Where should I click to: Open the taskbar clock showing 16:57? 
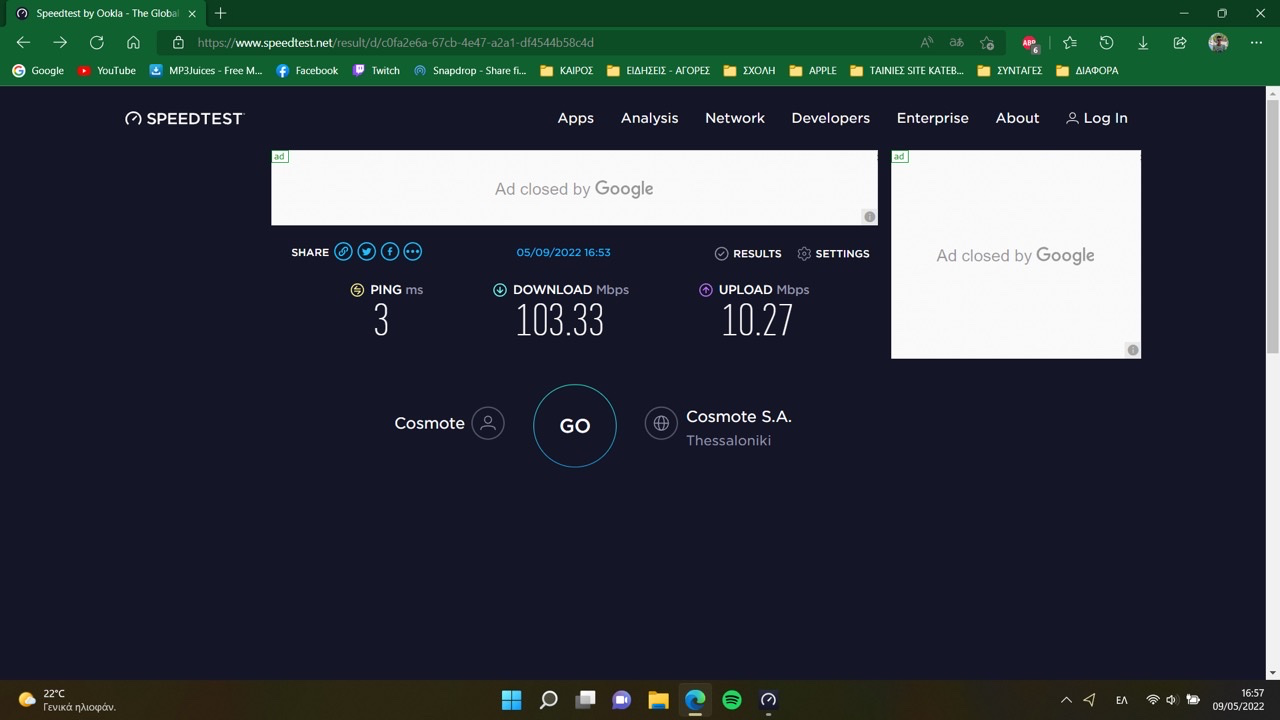click(x=1238, y=700)
